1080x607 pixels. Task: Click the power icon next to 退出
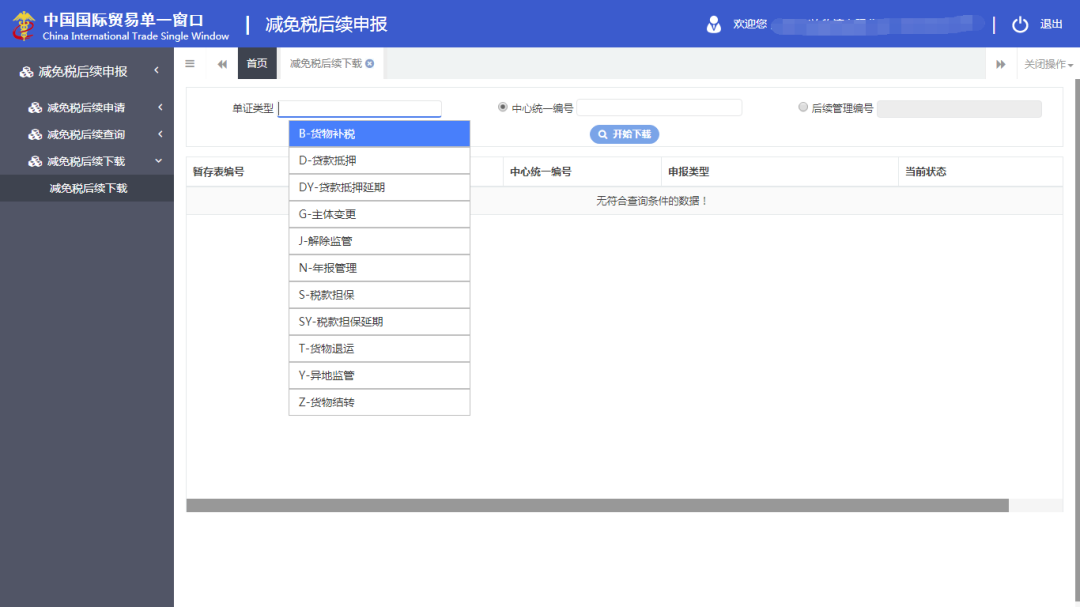pyautogui.click(x=1018, y=24)
